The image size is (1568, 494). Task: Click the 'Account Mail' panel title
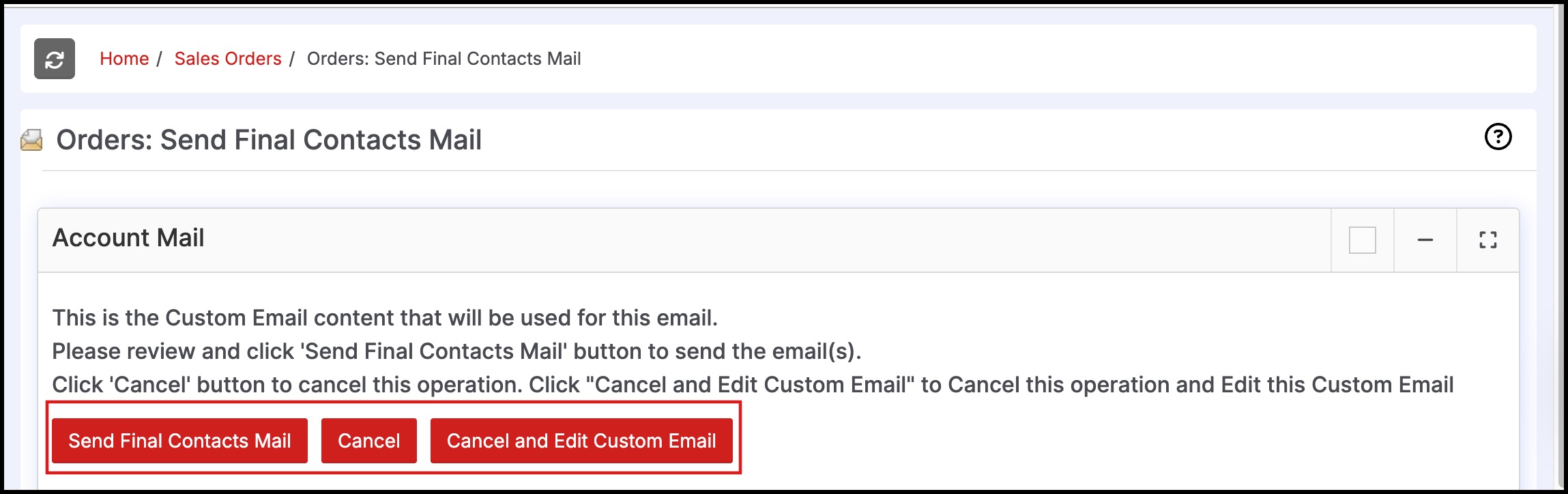coord(128,238)
